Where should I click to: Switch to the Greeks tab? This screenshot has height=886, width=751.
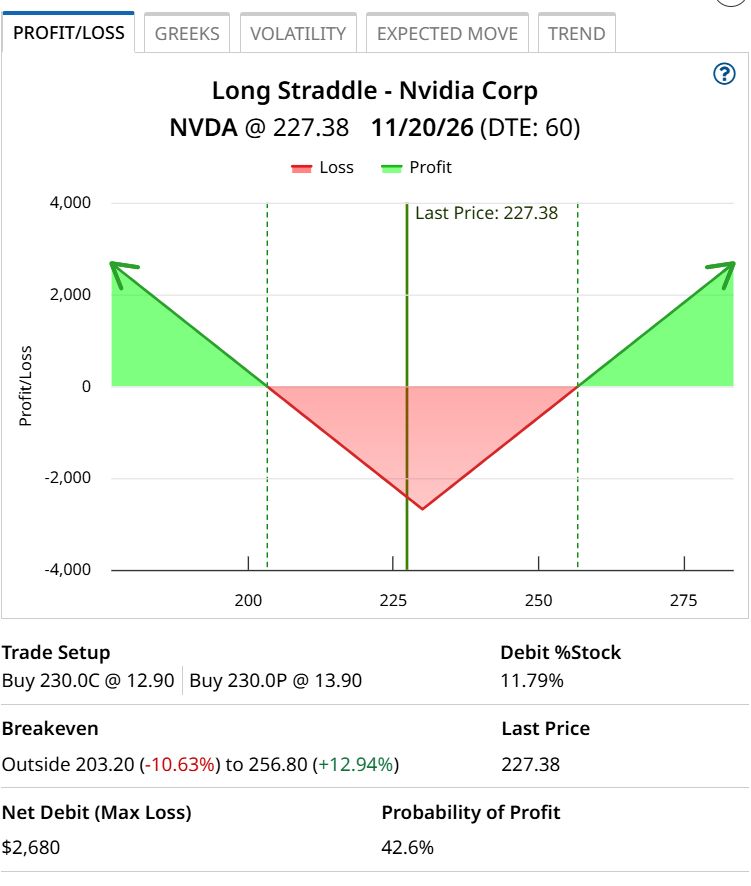click(187, 33)
